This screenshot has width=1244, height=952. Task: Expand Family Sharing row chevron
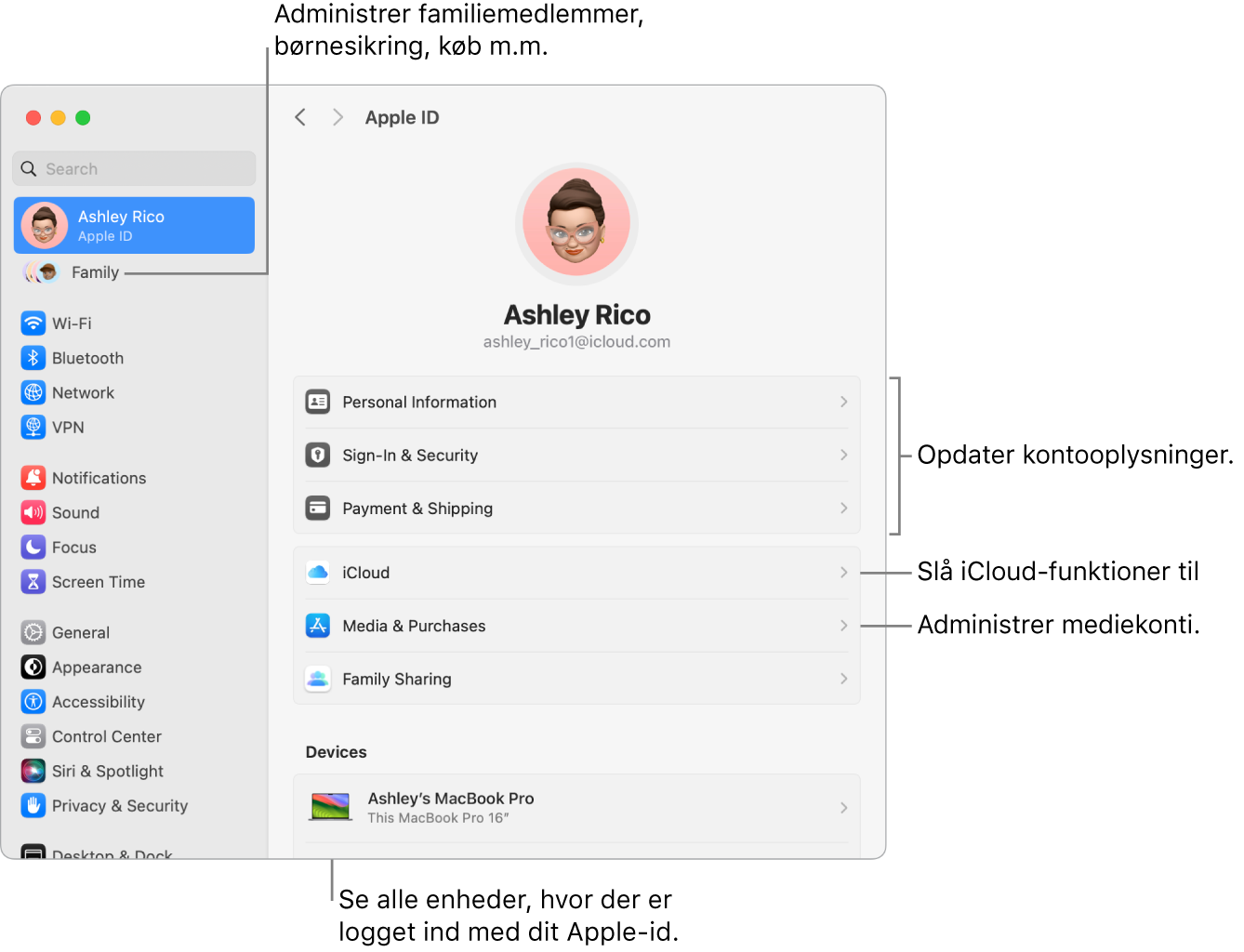click(843, 679)
